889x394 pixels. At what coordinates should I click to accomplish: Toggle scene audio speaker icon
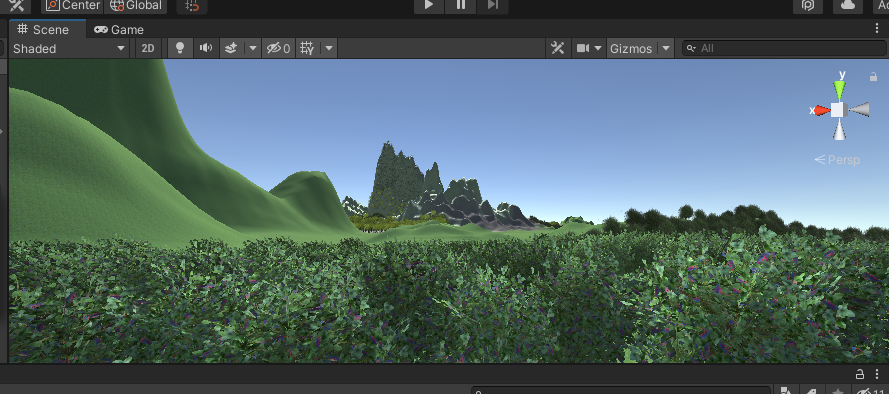pyautogui.click(x=206, y=48)
